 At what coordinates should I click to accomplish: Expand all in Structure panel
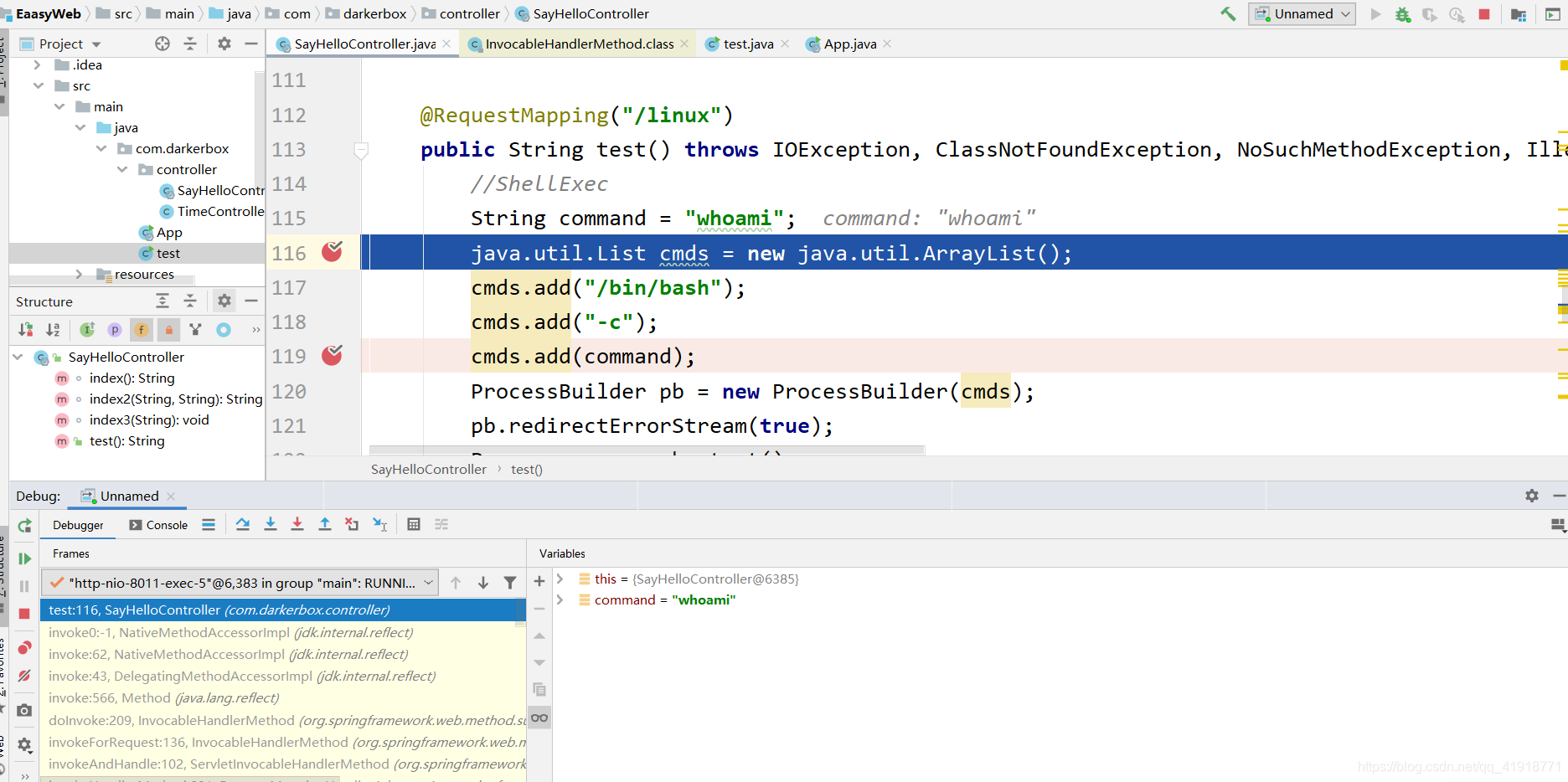point(162,301)
